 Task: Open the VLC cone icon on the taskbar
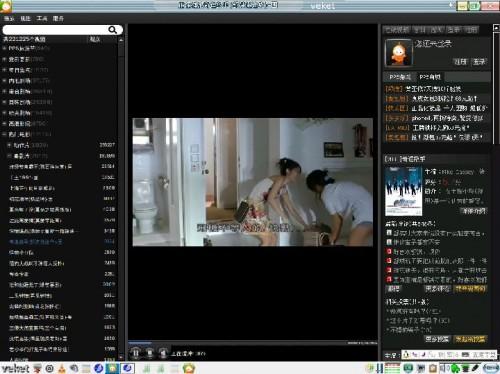[62, 369]
